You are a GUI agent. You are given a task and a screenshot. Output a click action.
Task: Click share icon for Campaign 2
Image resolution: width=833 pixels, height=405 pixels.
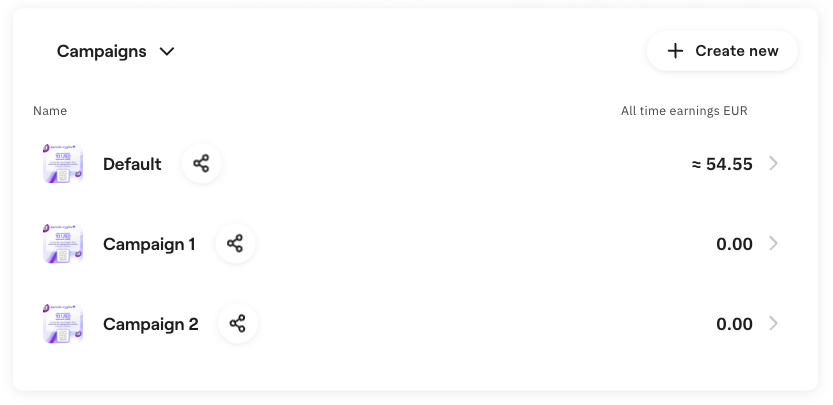click(238, 324)
